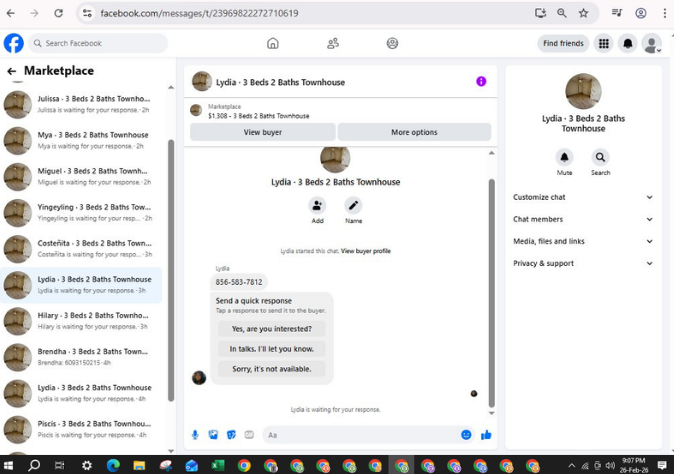Search in conversation using the magnifier icon

pos(600,157)
